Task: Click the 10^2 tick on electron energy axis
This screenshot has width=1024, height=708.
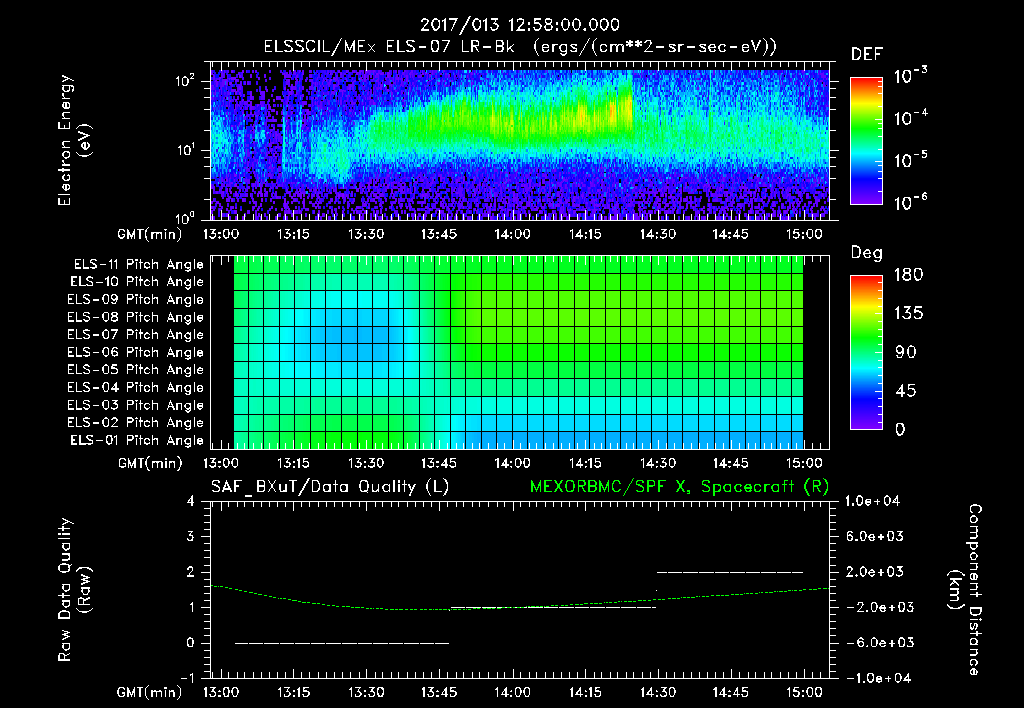Action: 185,81
